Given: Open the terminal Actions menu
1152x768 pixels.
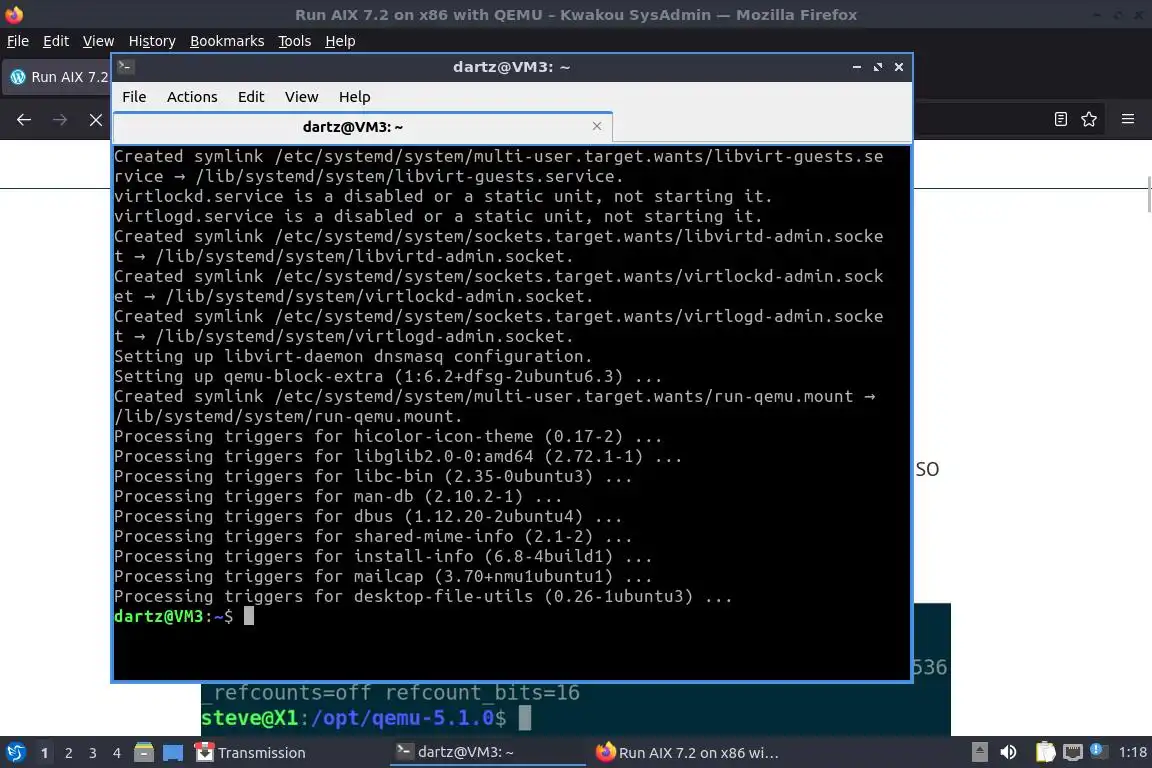Looking at the screenshot, I should pyautogui.click(x=192, y=97).
